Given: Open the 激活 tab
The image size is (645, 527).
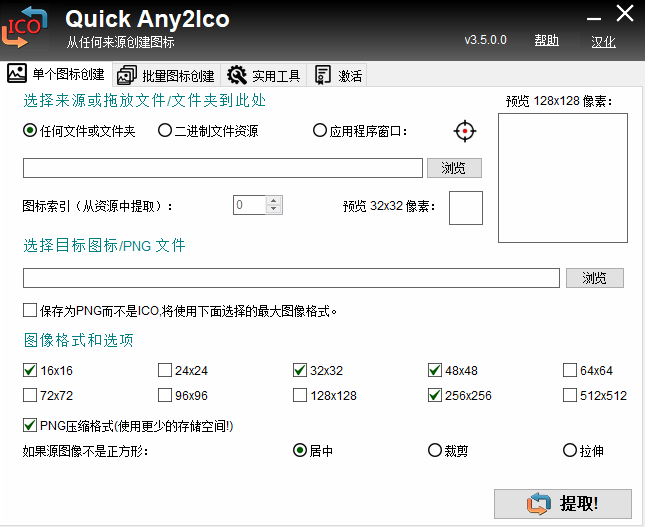Looking at the screenshot, I should pos(337,75).
